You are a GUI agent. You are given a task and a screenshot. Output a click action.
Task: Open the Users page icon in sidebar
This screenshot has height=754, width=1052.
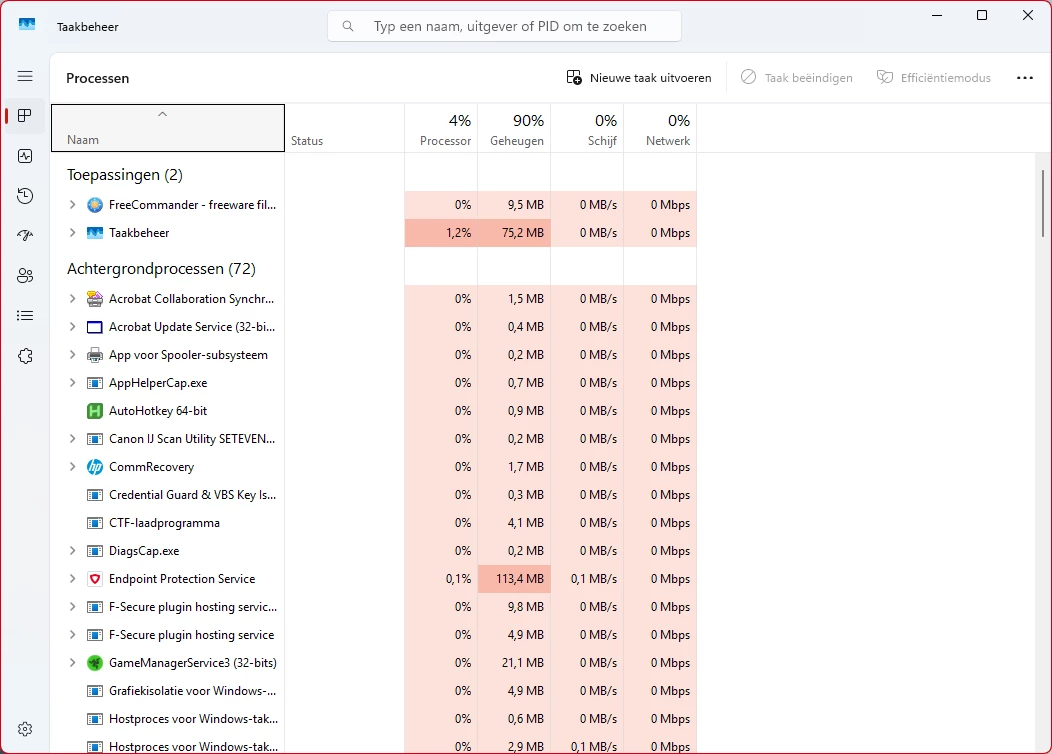click(25, 276)
